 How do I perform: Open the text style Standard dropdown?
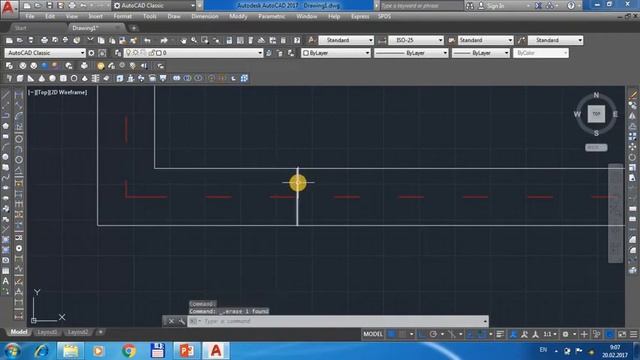(x=346, y=40)
